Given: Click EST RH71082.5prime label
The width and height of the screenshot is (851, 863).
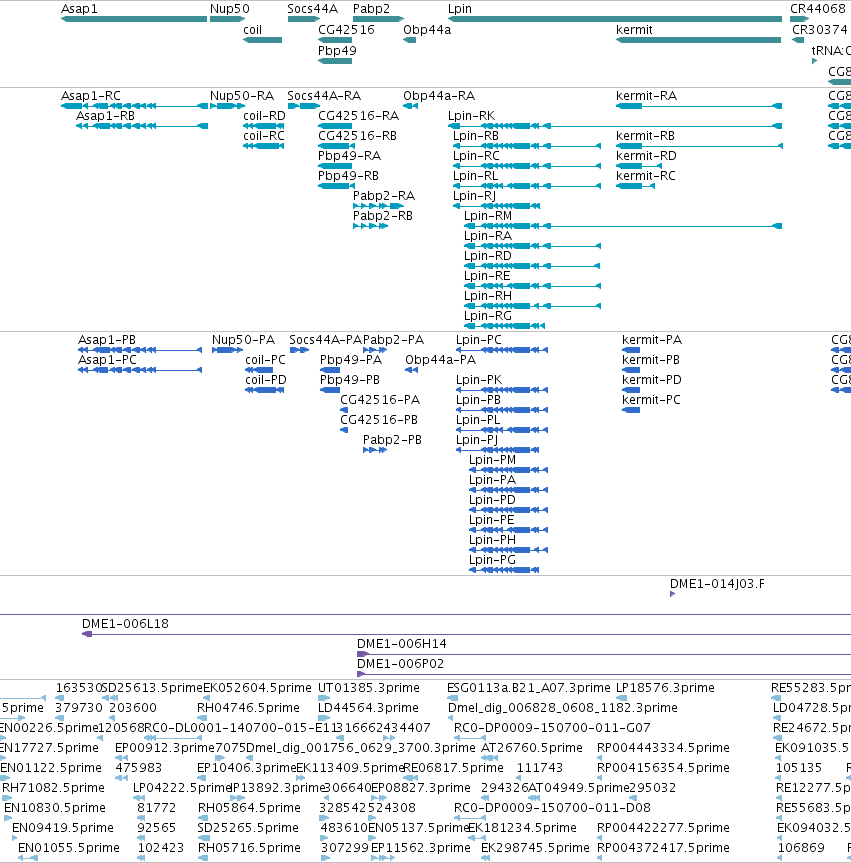Looking at the screenshot, I should click(53, 788).
